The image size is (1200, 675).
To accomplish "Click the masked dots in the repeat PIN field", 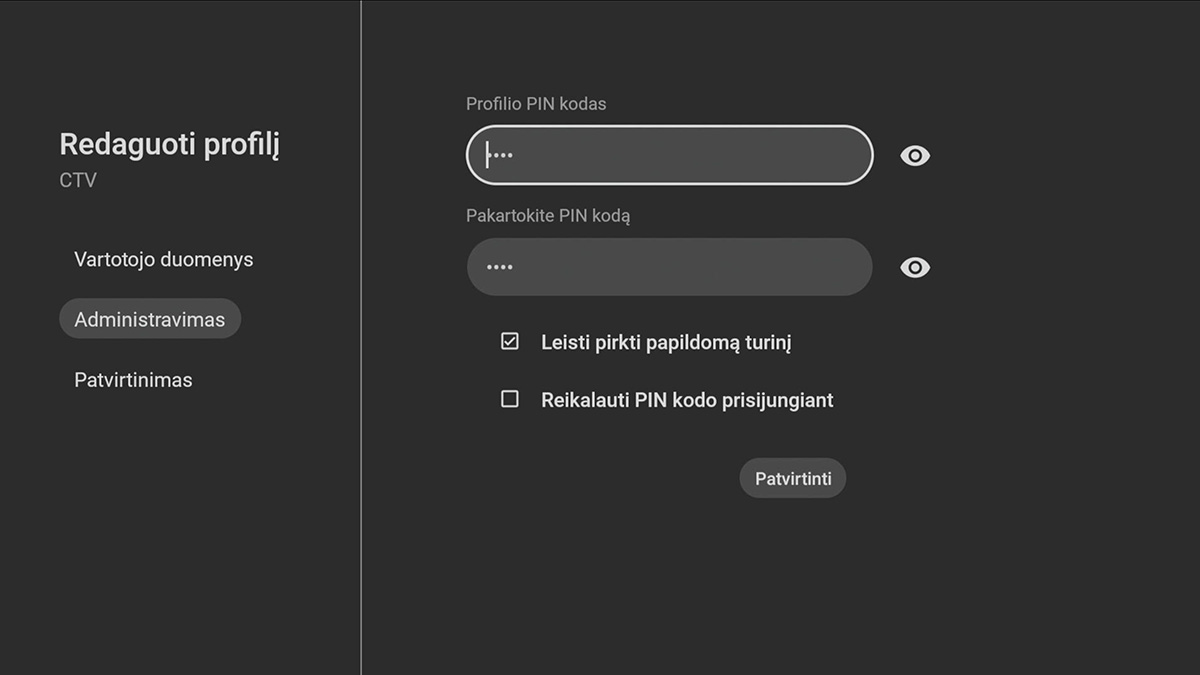I will (499, 268).
